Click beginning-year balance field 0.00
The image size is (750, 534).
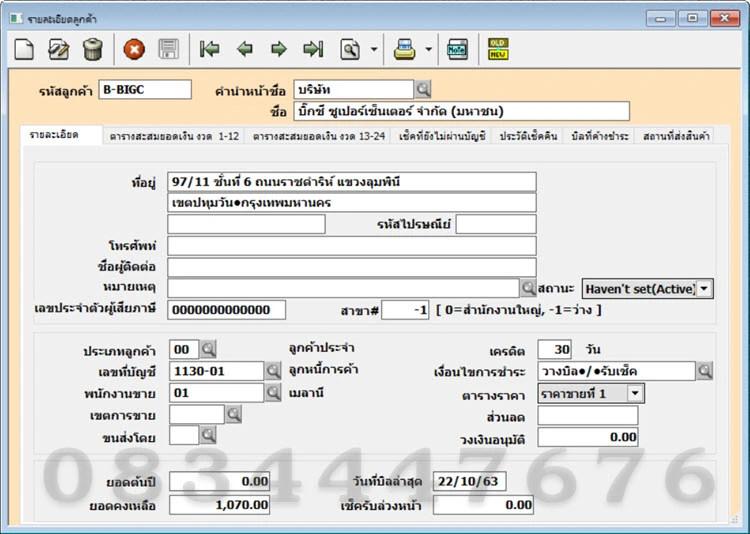click(220, 481)
